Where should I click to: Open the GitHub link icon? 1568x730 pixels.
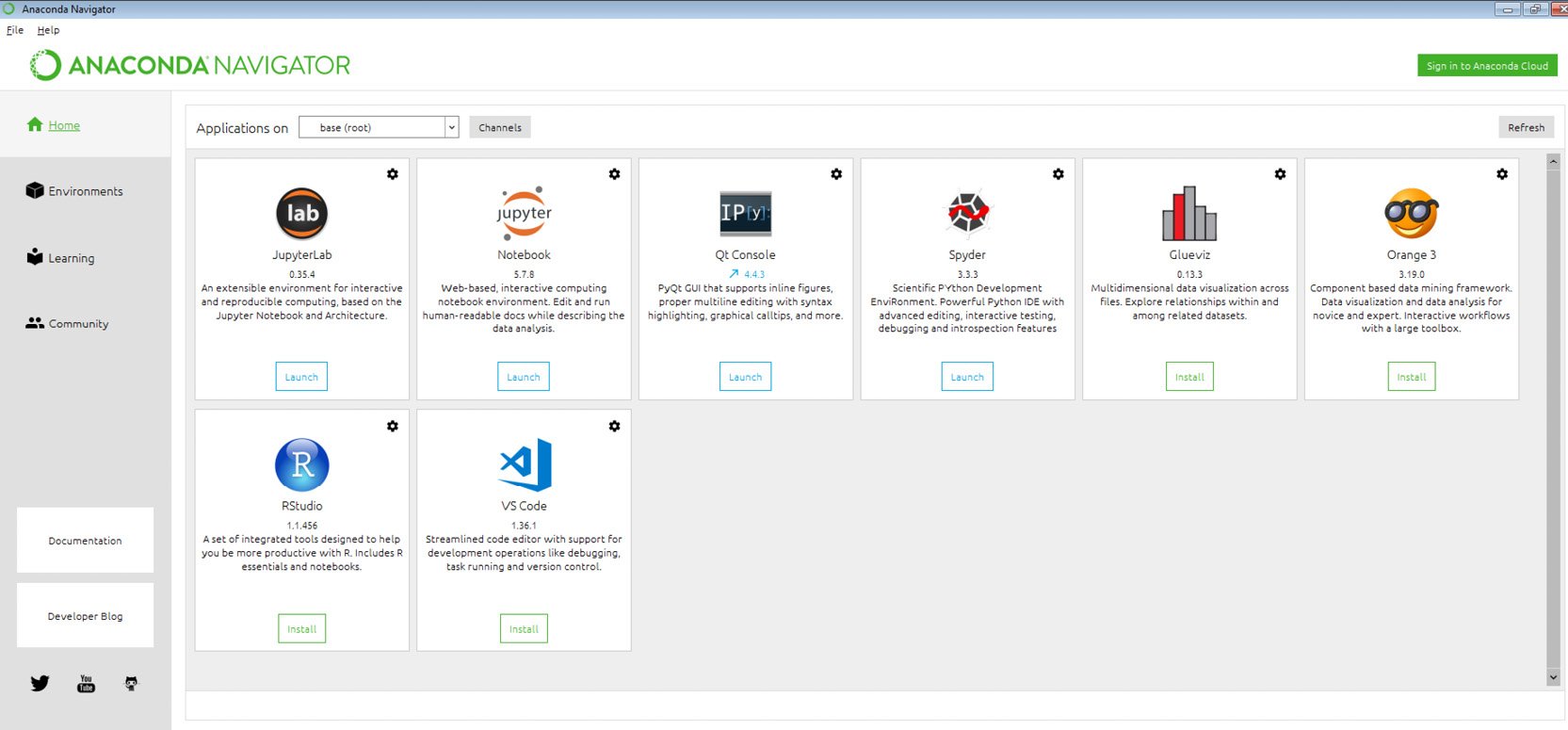click(x=131, y=684)
